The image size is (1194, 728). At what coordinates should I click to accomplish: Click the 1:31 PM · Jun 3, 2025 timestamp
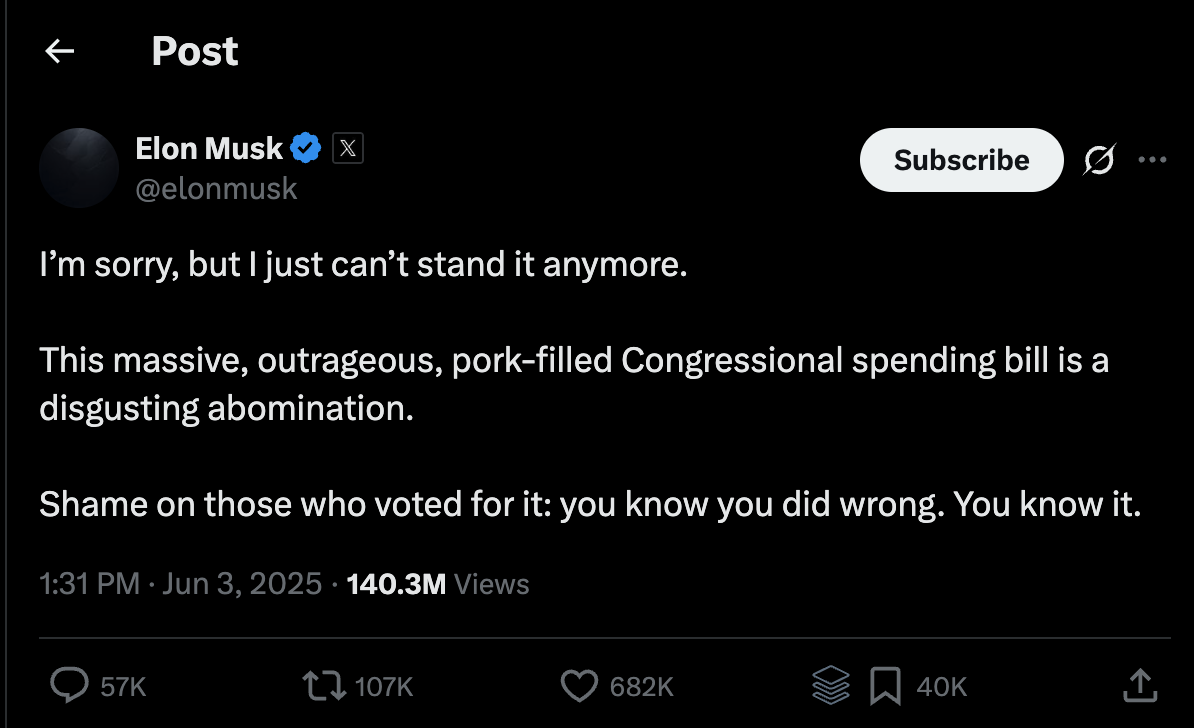click(180, 584)
